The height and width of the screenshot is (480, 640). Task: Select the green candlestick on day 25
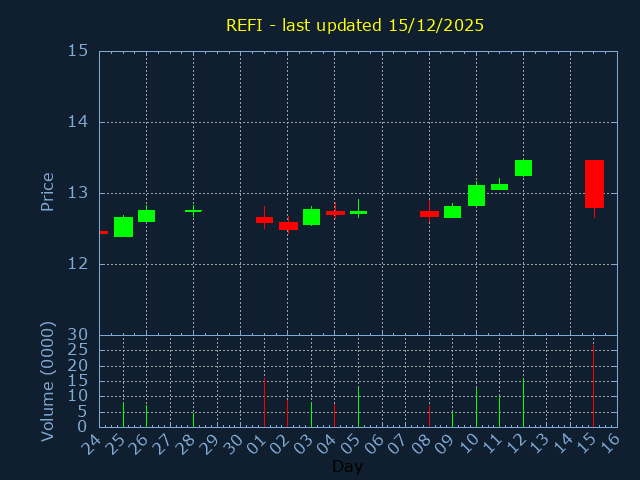(123, 227)
